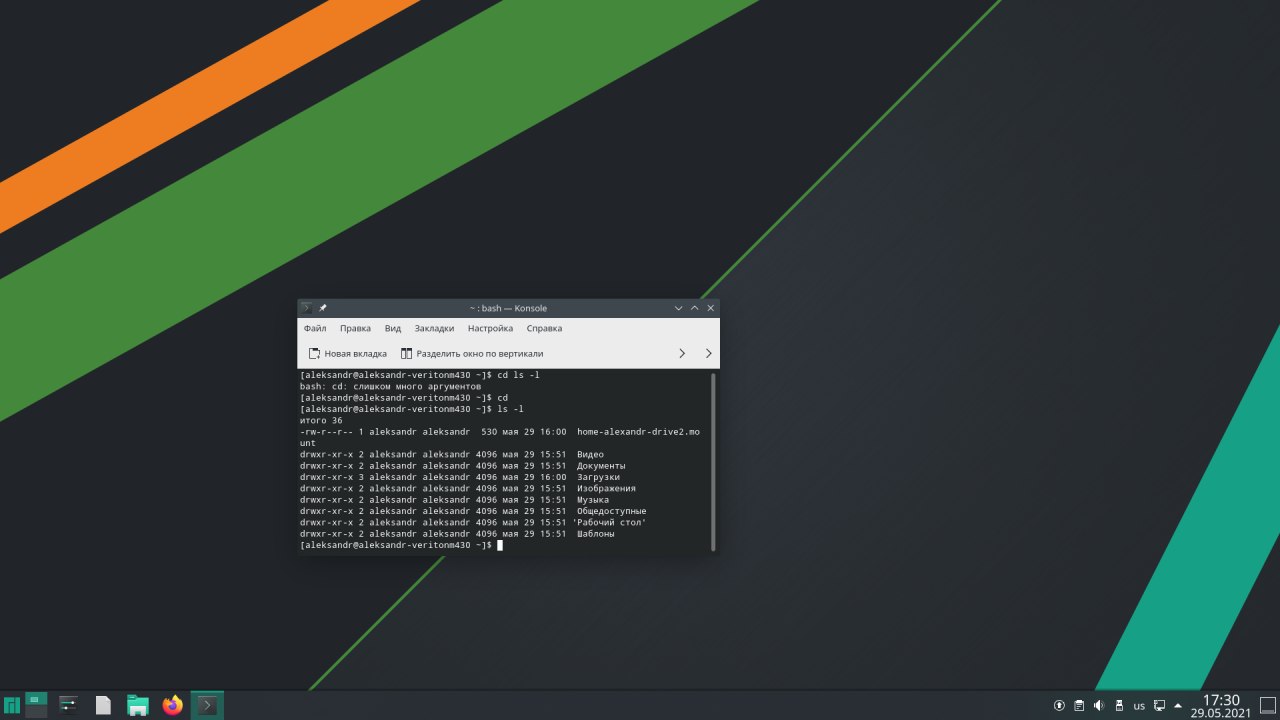This screenshot has width=1280, height=720.
Task: Open the Manjaro application launcher
Action: point(12,706)
